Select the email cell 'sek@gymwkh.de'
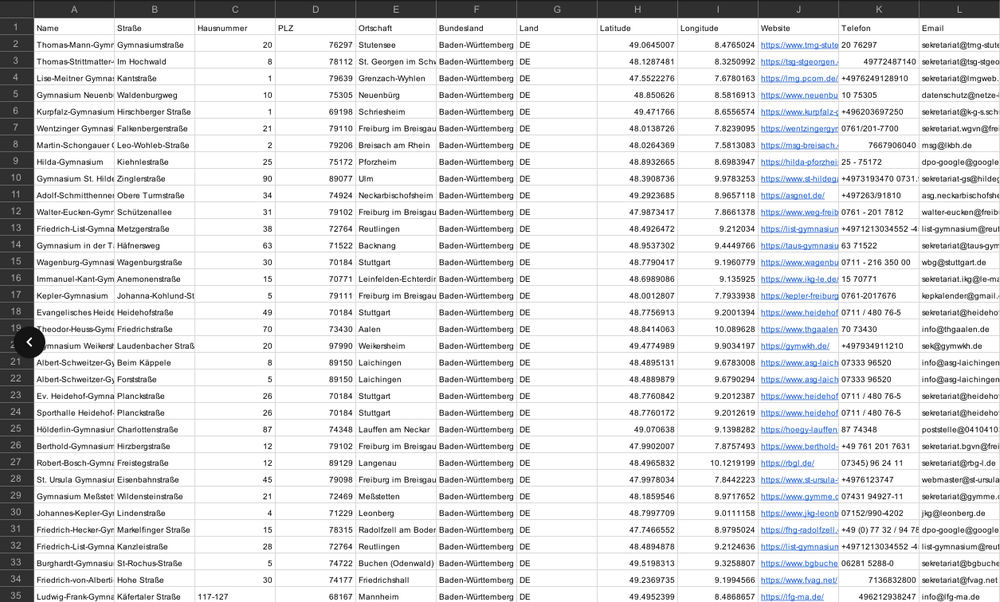1000x602 pixels. click(x=959, y=346)
